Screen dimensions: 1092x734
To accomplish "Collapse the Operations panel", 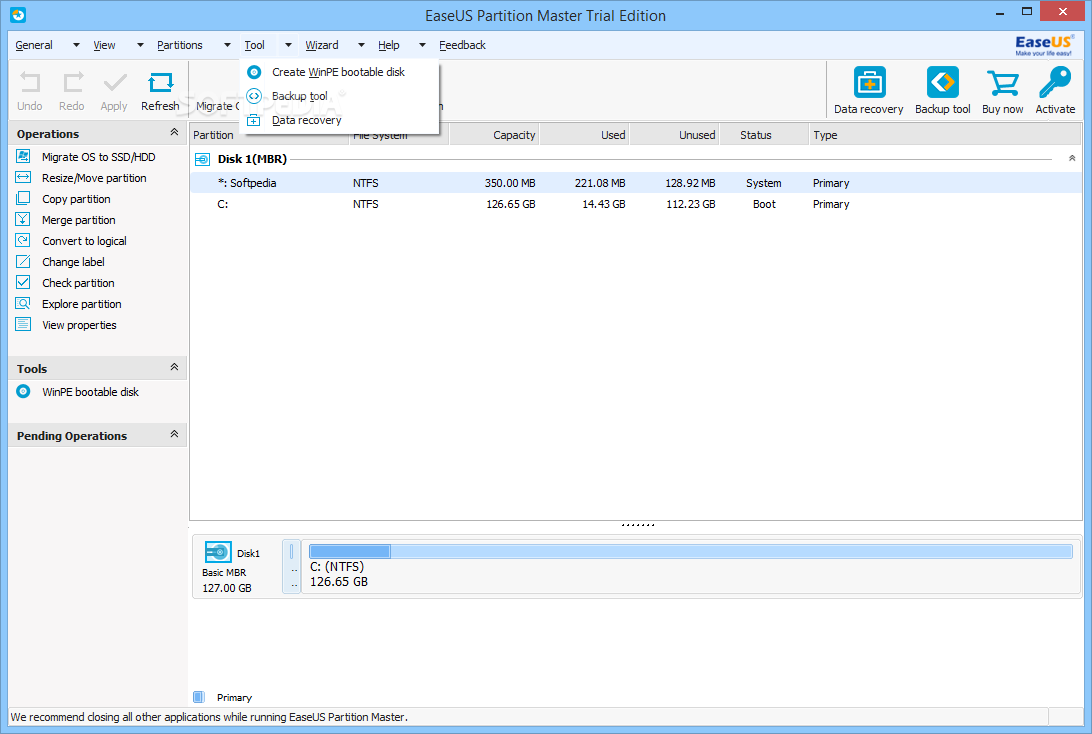I will pos(174,132).
